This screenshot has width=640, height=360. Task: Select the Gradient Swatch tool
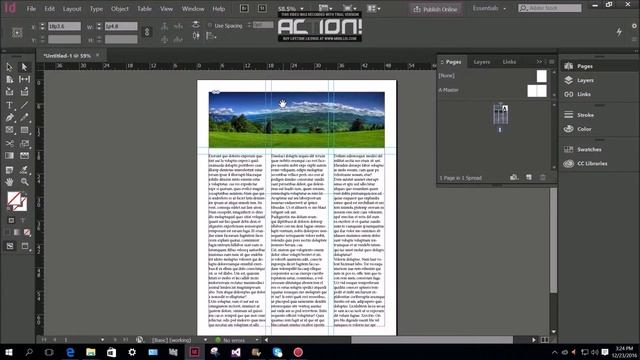[9, 156]
